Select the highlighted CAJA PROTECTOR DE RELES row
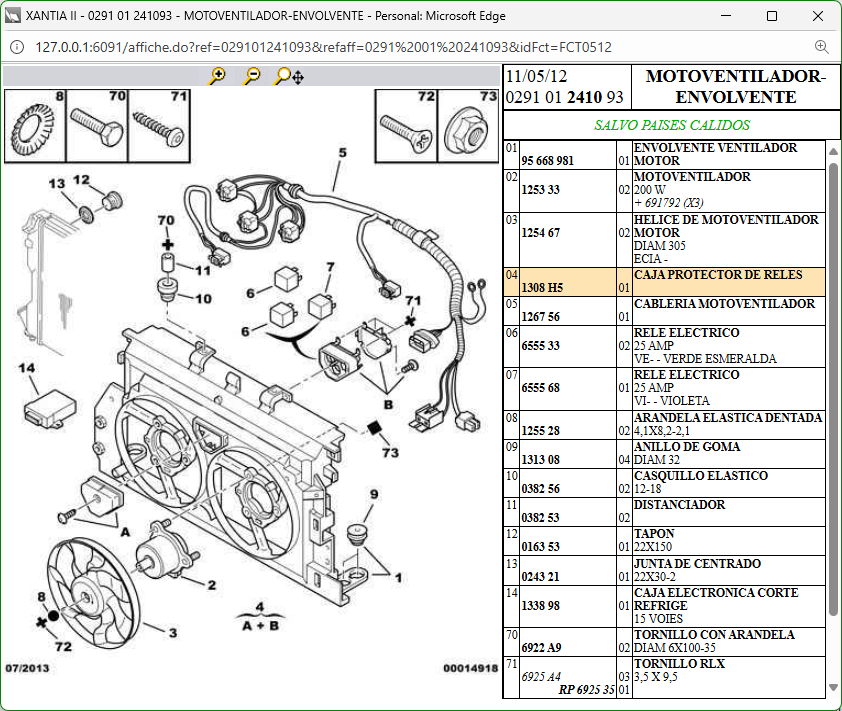Viewport: 842px width, 711px height. click(x=664, y=281)
